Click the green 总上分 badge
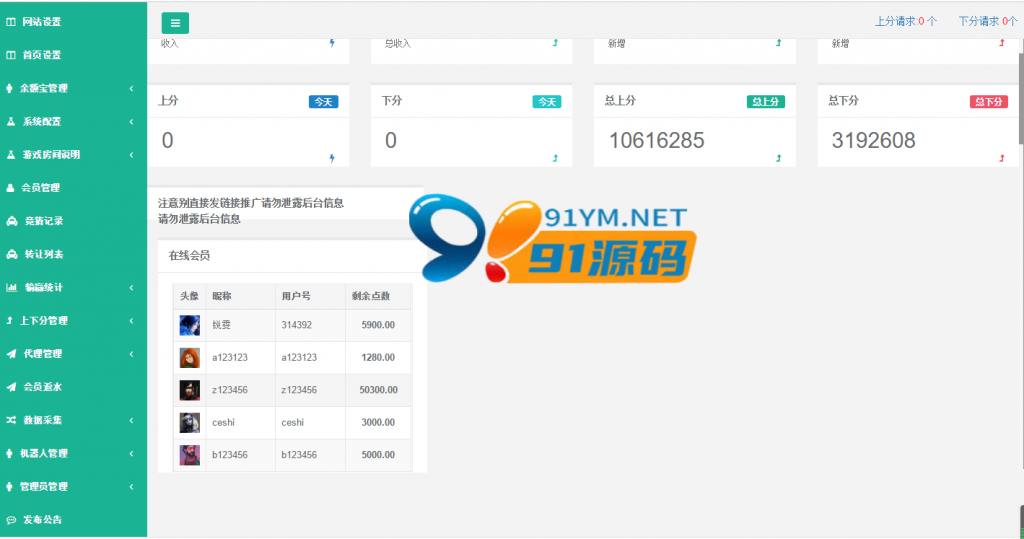The height and width of the screenshot is (539, 1024). coord(765,102)
